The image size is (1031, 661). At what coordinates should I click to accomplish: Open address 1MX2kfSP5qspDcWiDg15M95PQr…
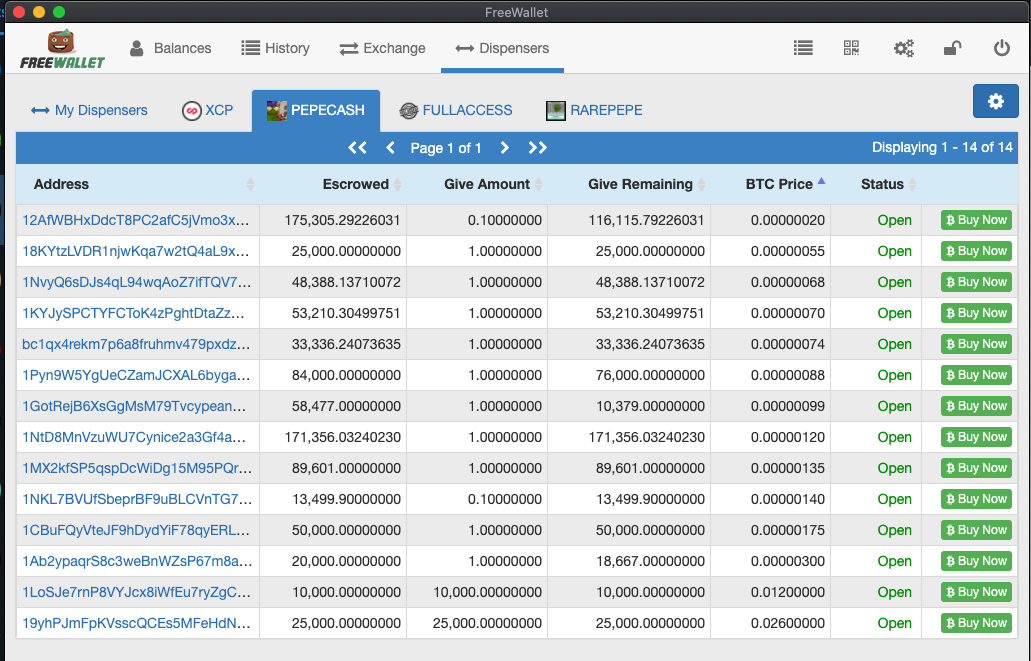137,468
